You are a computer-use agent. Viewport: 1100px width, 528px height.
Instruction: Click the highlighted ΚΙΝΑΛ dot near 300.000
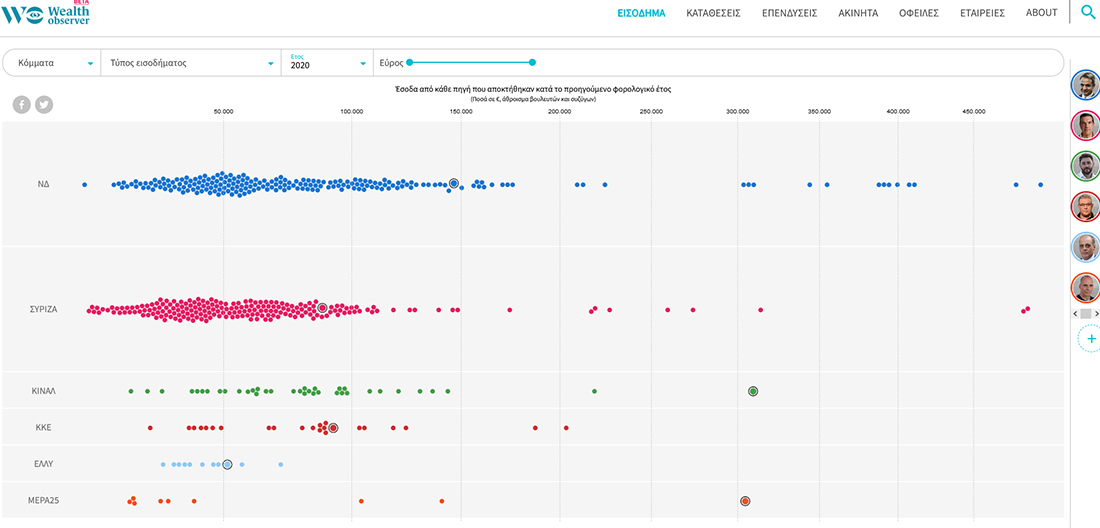[x=753, y=391]
